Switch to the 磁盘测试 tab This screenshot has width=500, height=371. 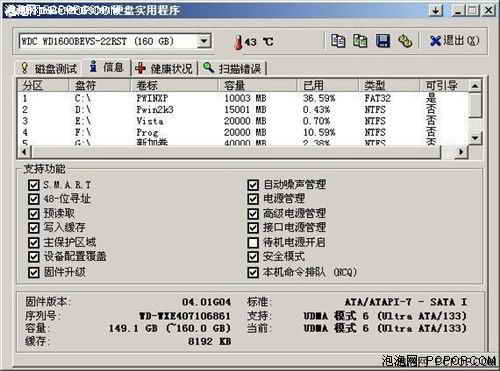(x=49, y=69)
